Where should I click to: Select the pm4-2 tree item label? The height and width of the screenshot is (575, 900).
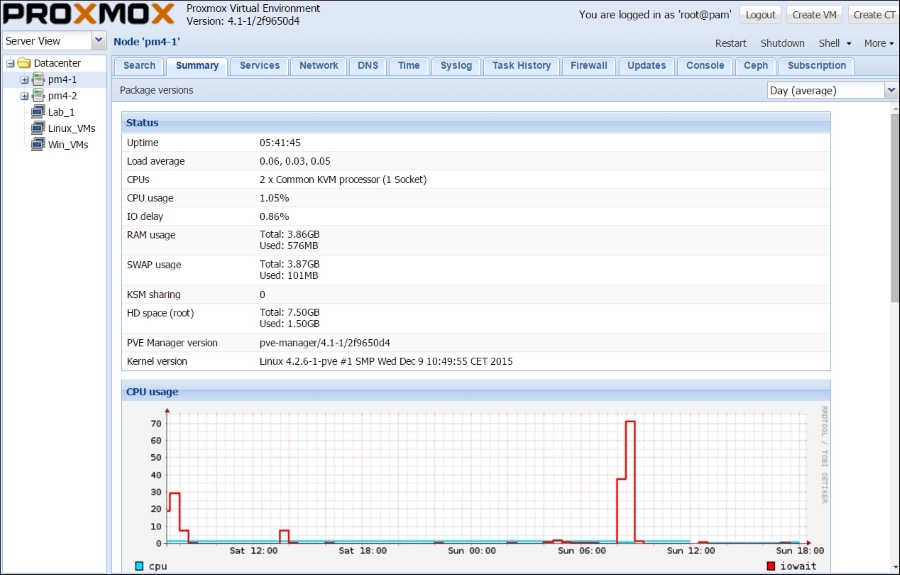click(x=63, y=96)
